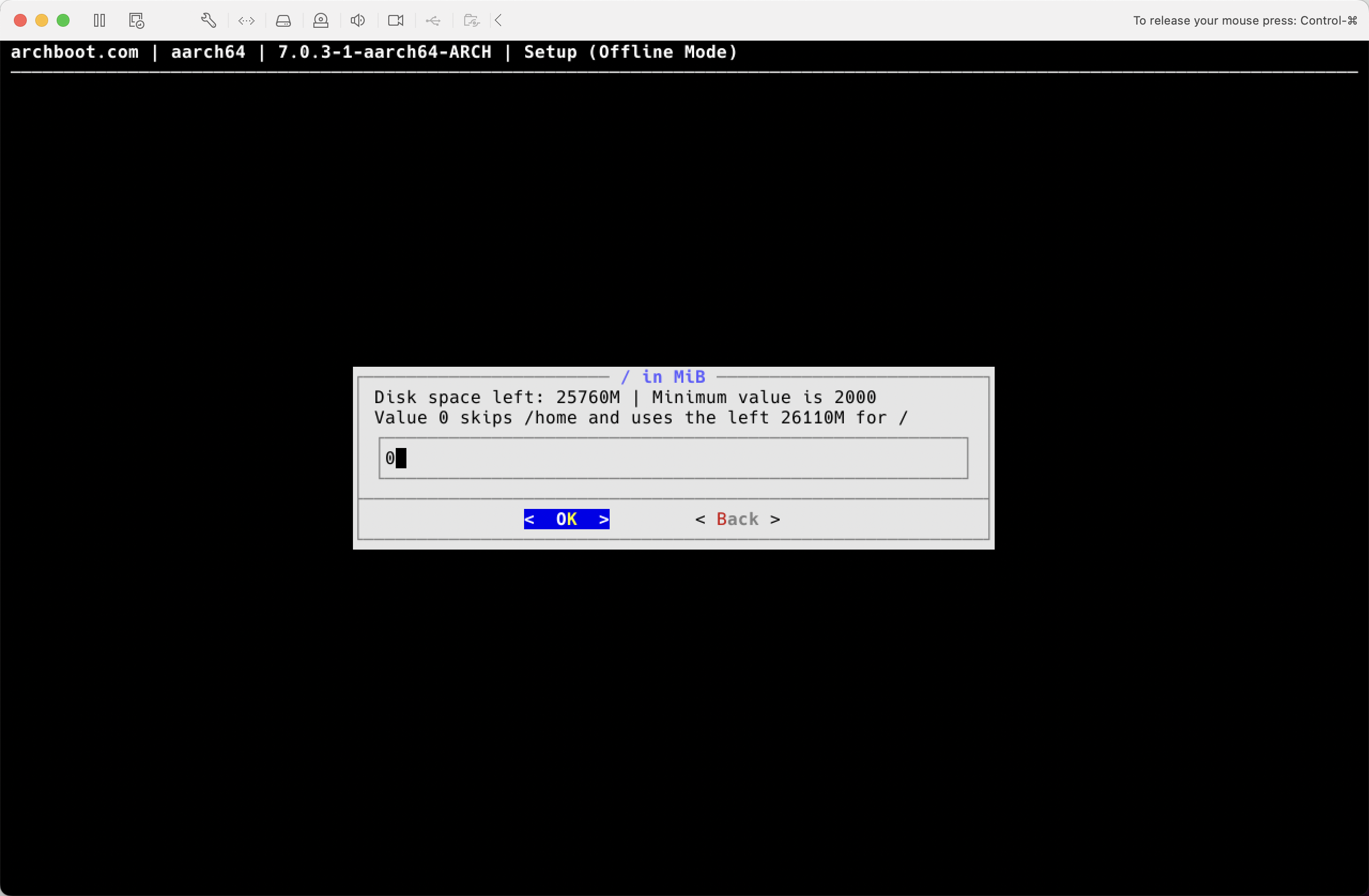
Task: Click the 'To release your mouse press' hint
Action: click(1245, 21)
